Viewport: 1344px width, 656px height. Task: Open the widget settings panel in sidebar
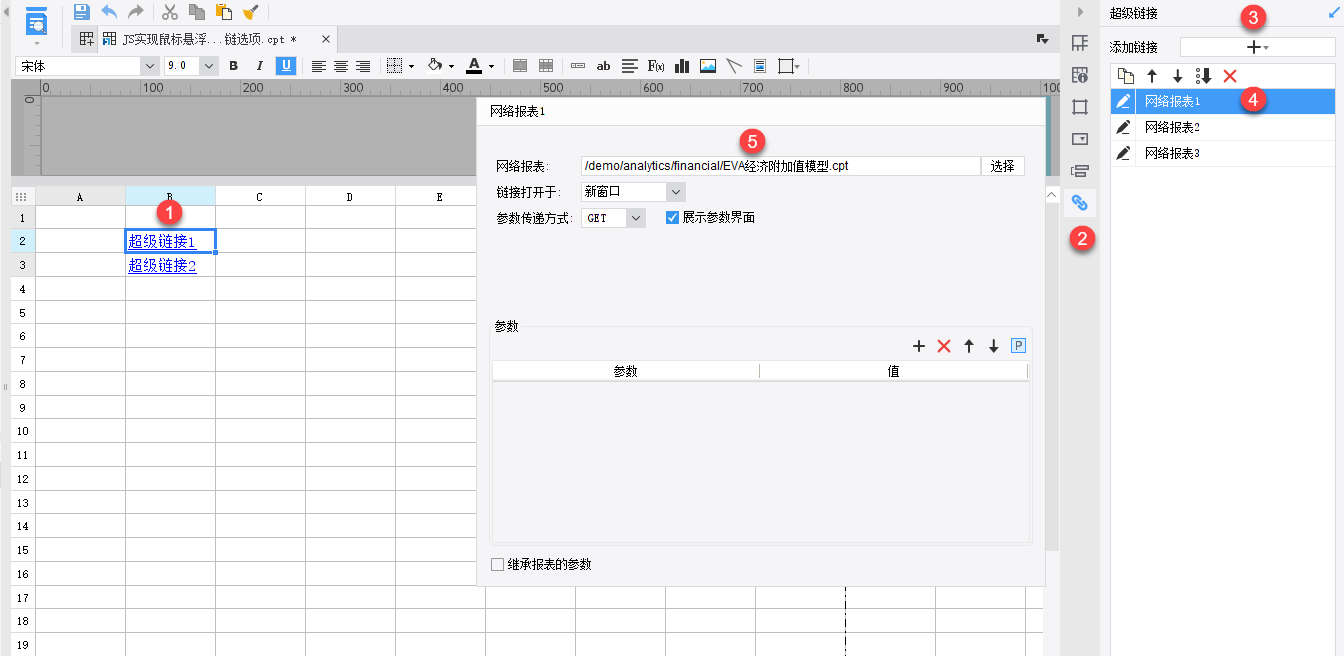1080,139
